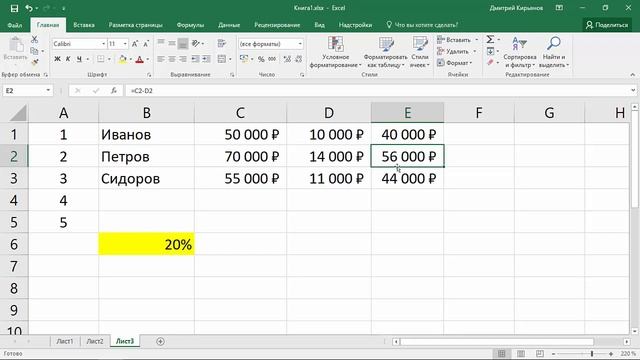
Task: Click the Вставить cells button
Action: pyautogui.click(x=454, y=40)
